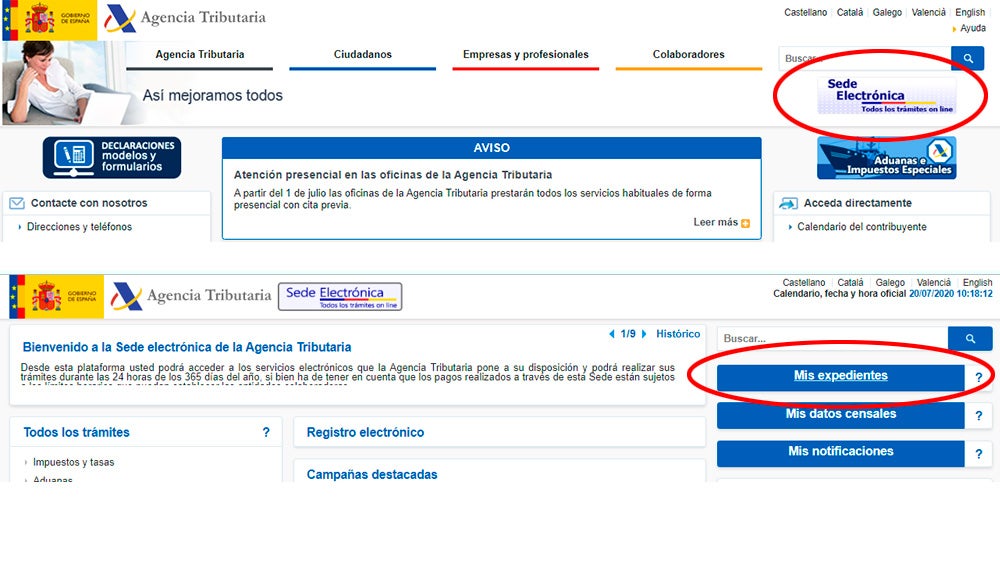Click the Agencia Tributaria logo in upper page
1000x567 pixels.
(185, 18)
